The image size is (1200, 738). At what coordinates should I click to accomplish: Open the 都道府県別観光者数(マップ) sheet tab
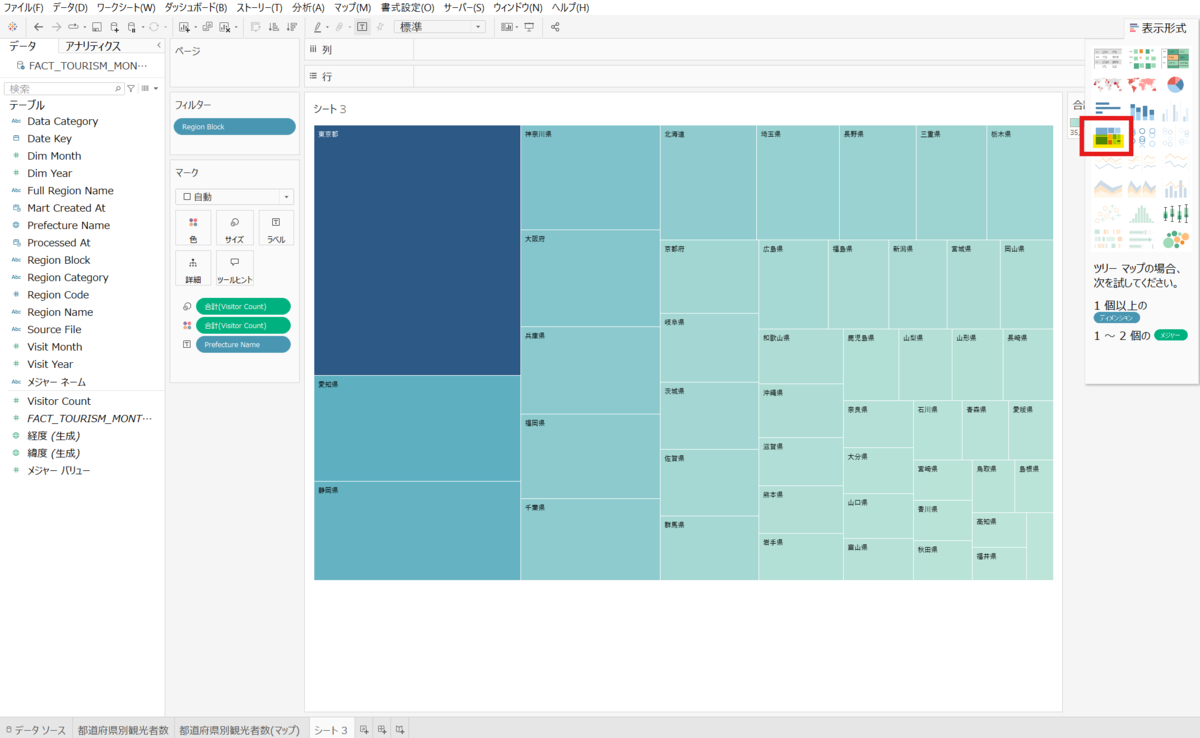pyautogui.click(x=239, y=729)
